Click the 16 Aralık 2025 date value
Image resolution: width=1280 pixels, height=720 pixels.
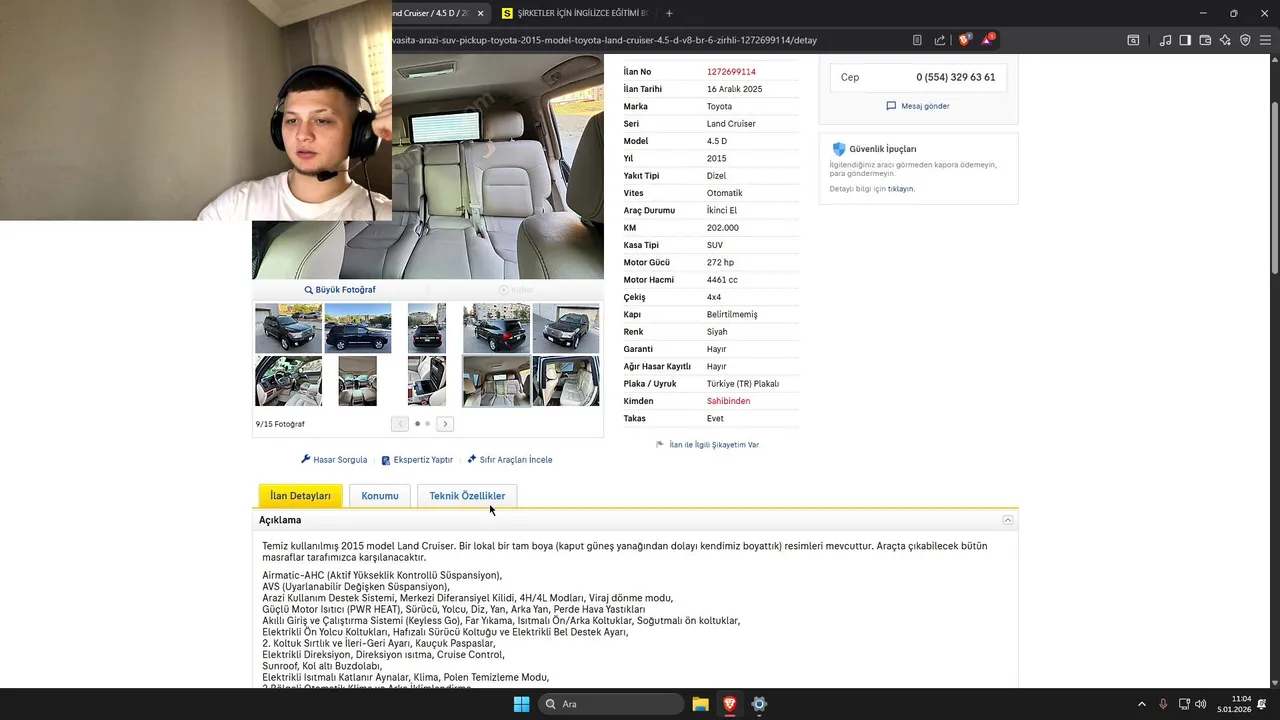coord(734,89)
